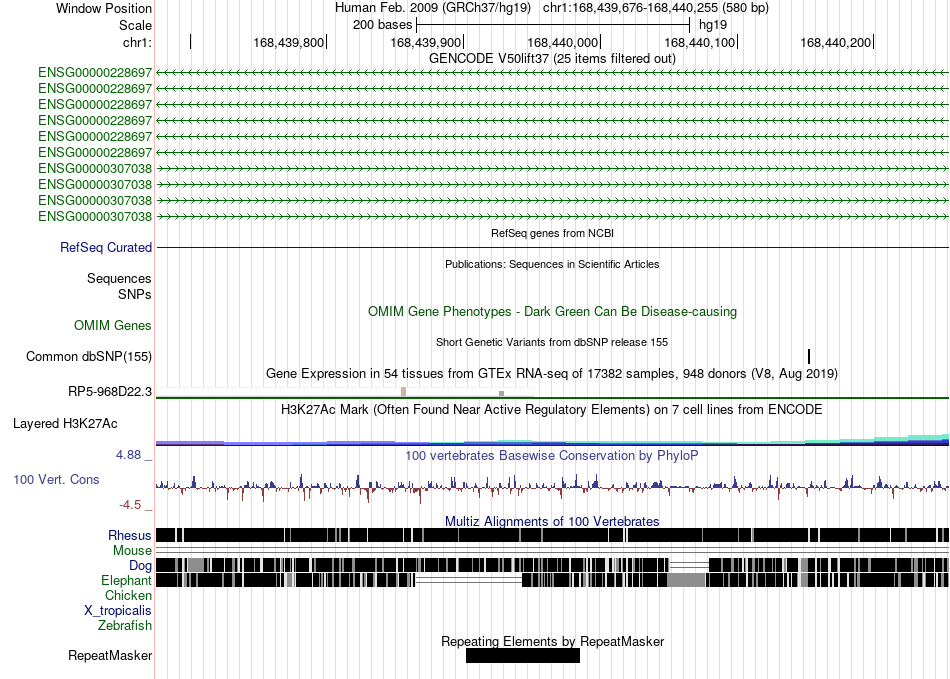Click the topmost ENSG00000228697 gene label
The width and height of the screenshot is (950, 679).
[95, 73]
